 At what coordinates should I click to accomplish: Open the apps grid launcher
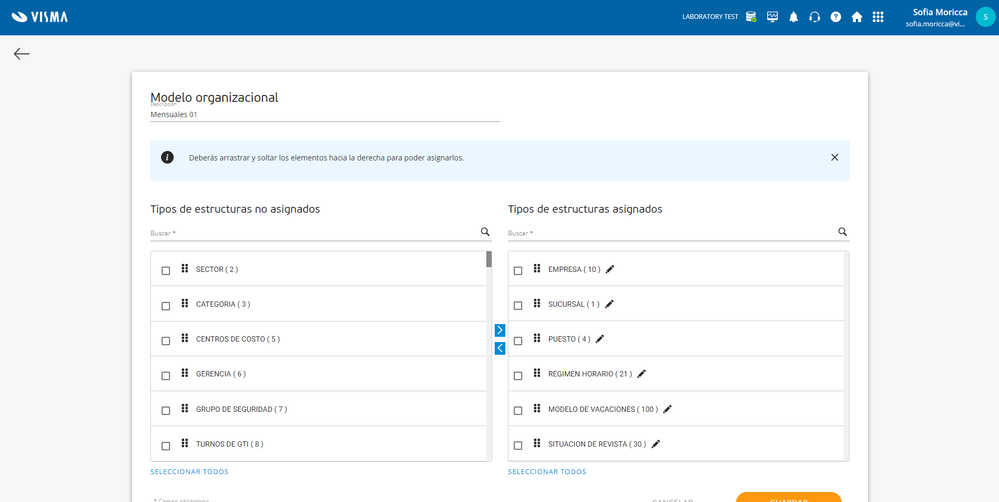878,17
